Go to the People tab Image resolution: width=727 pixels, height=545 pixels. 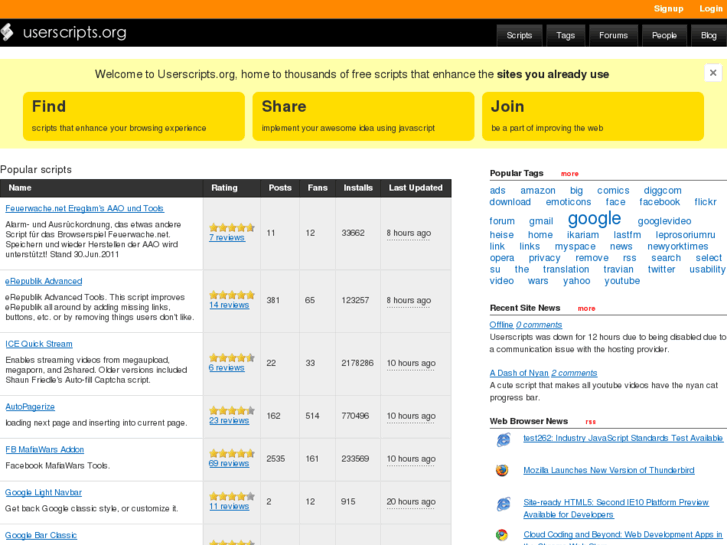coord(664,35)
